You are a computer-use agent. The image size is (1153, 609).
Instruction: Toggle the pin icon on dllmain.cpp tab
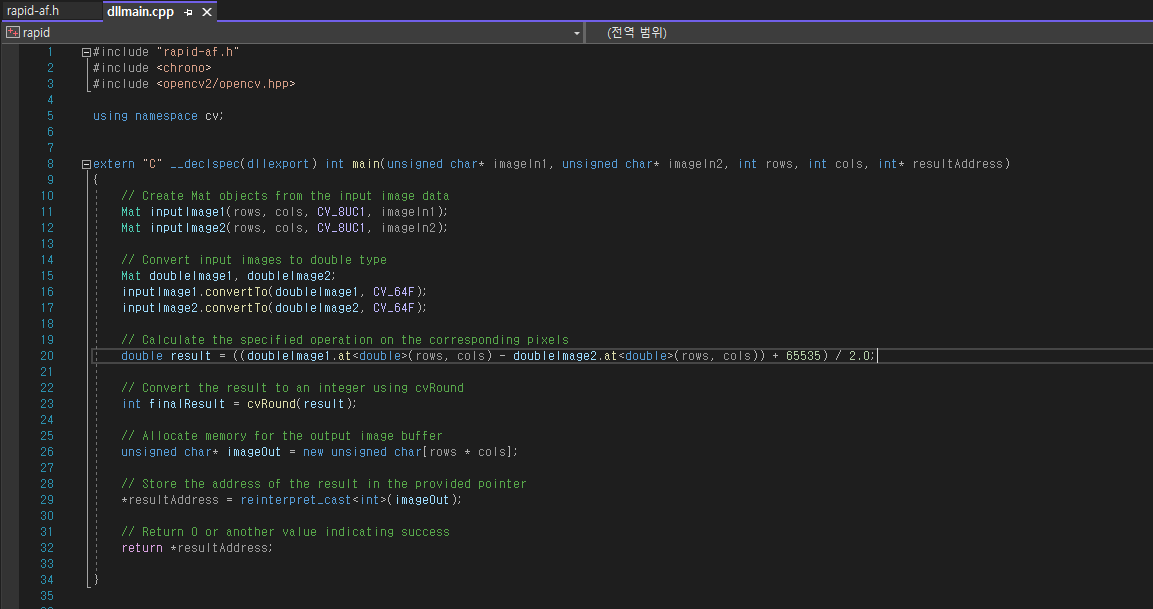(x=188, y=12)
